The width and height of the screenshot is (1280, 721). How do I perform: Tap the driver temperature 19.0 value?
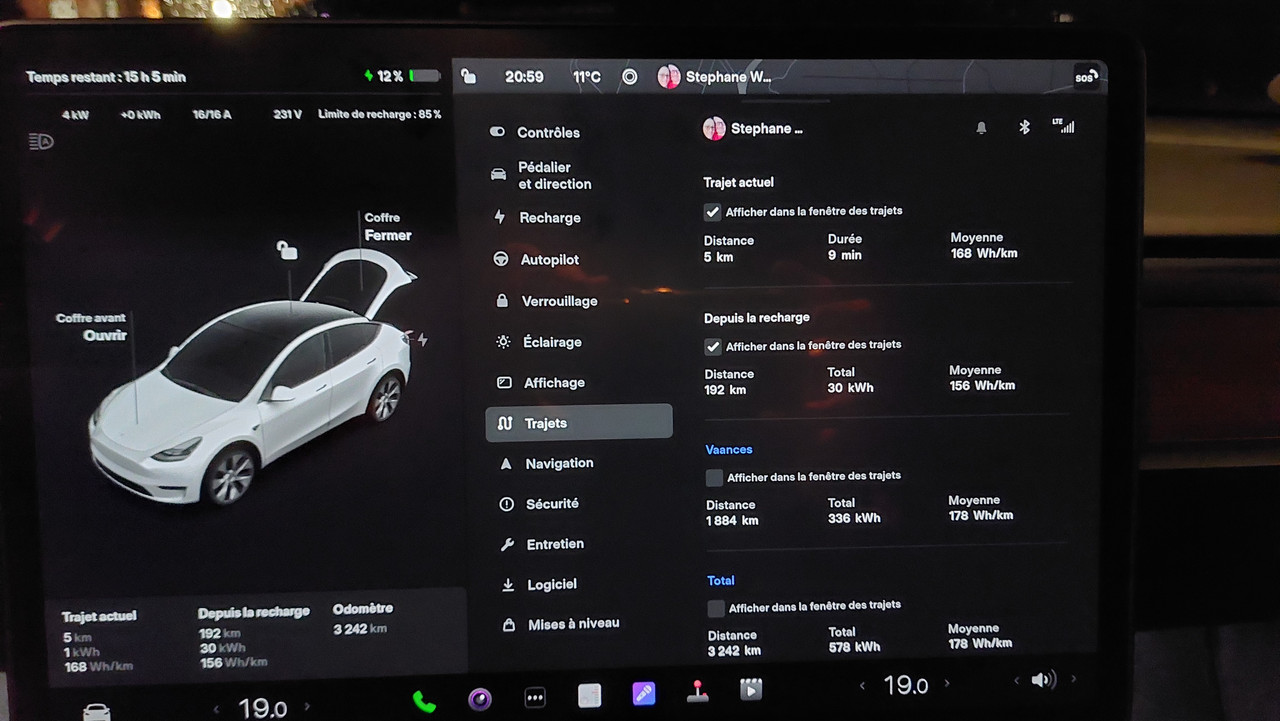[262, 709]
